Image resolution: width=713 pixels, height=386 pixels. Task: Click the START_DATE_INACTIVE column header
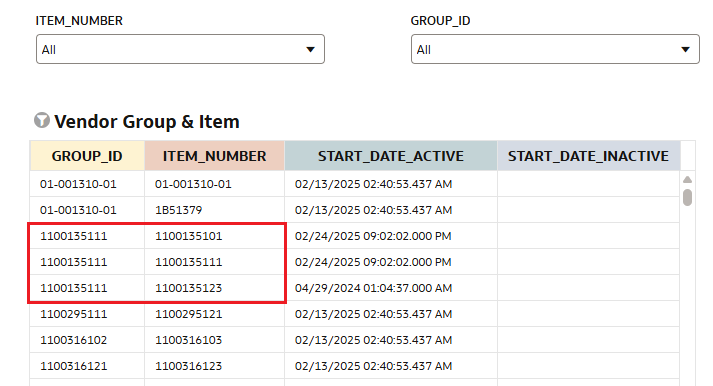[x=589, y=156]
